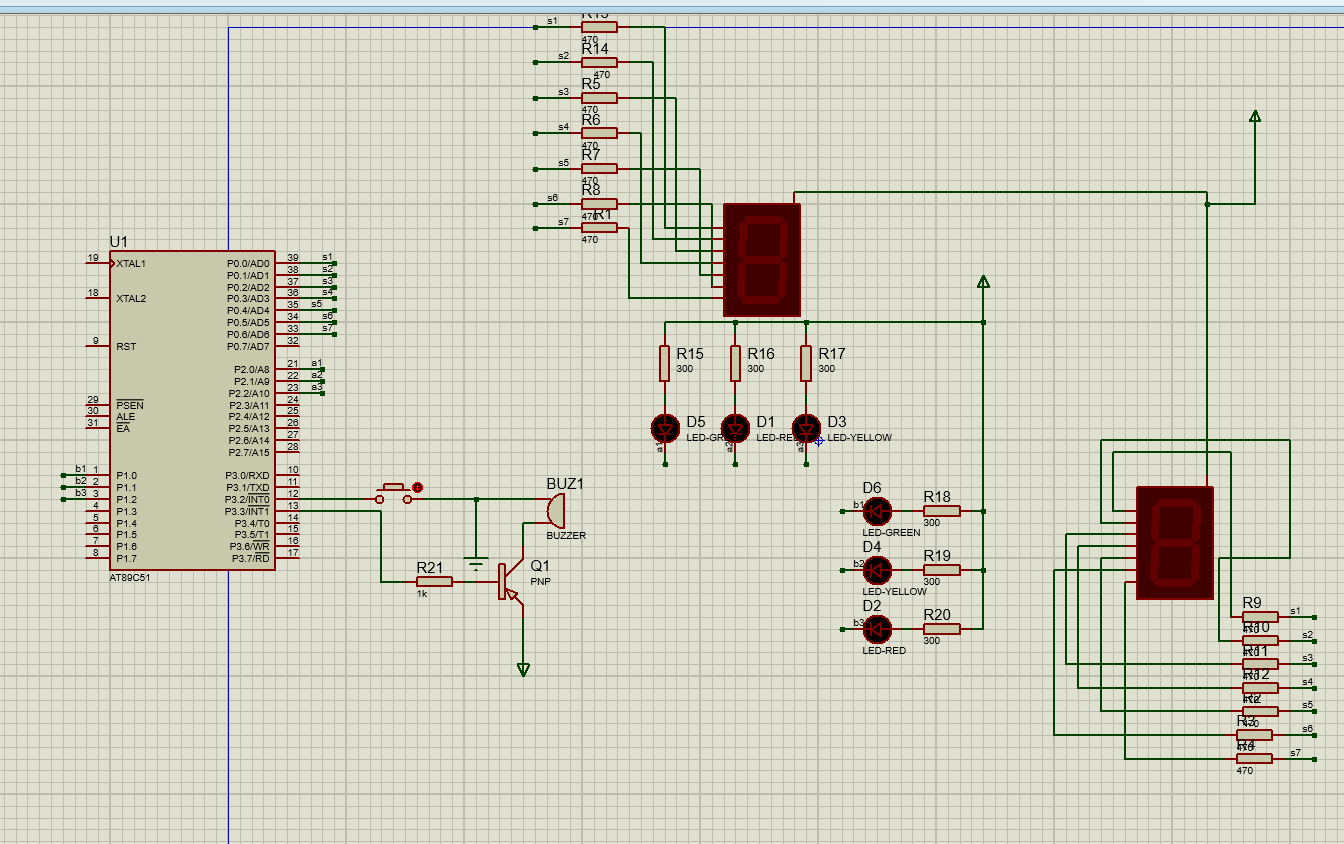The height and width of the screenshot is (844, 1344).
Task: Select resistor R17 symbol
Action: click(x=806, y=363)
